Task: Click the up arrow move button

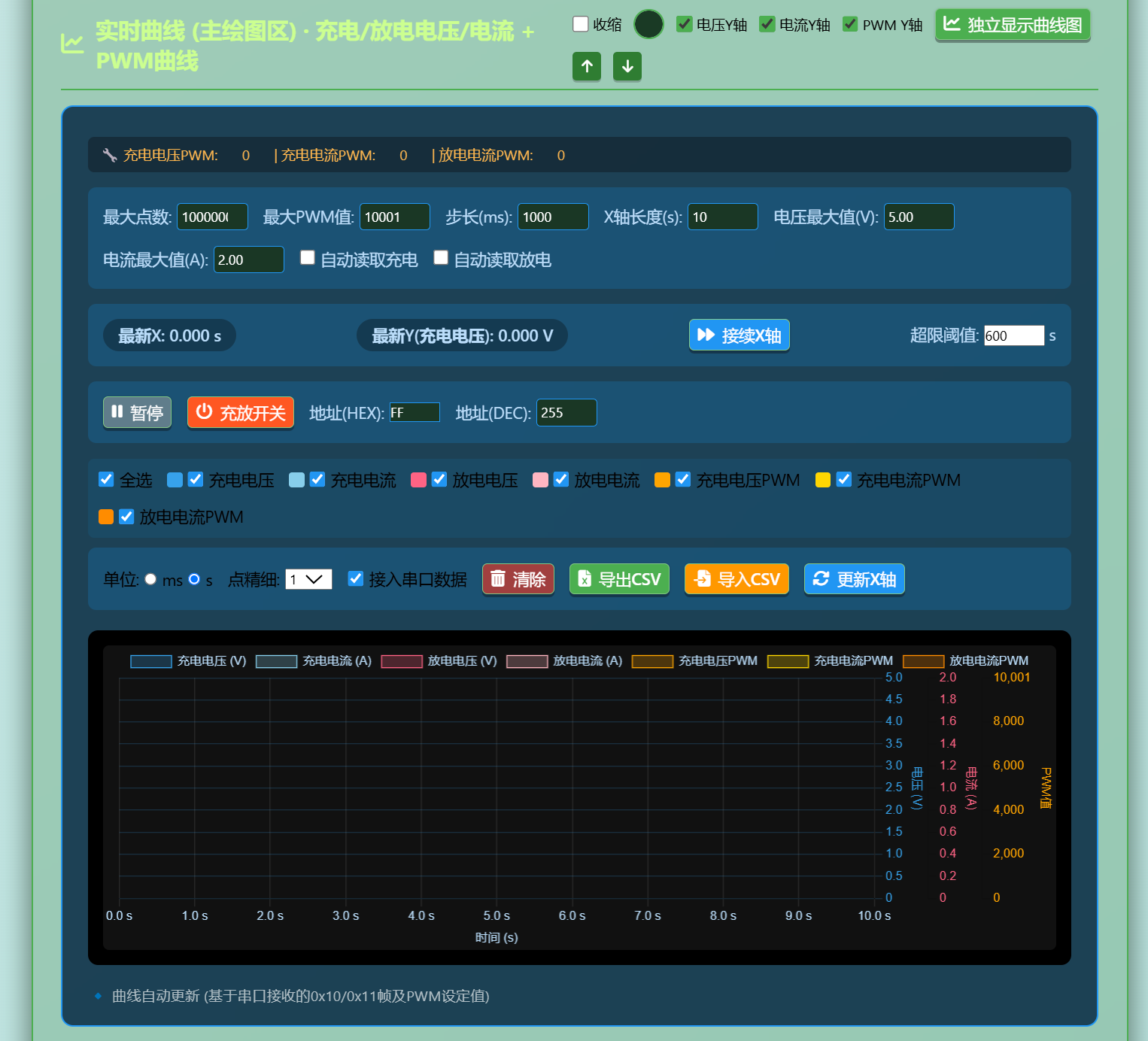Action: coord(587,66)
